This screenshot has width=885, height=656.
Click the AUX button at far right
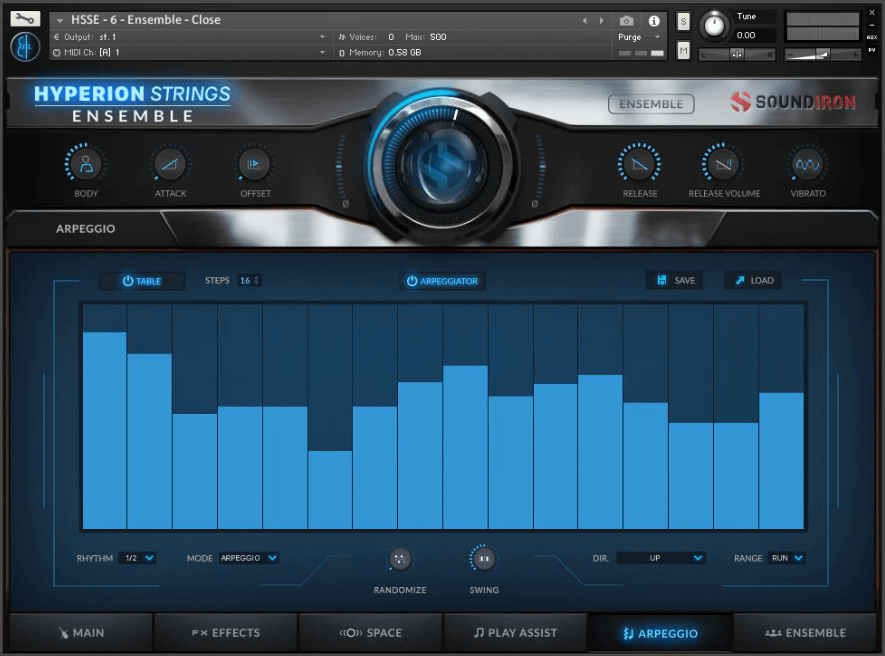click(x=872, y=37)
